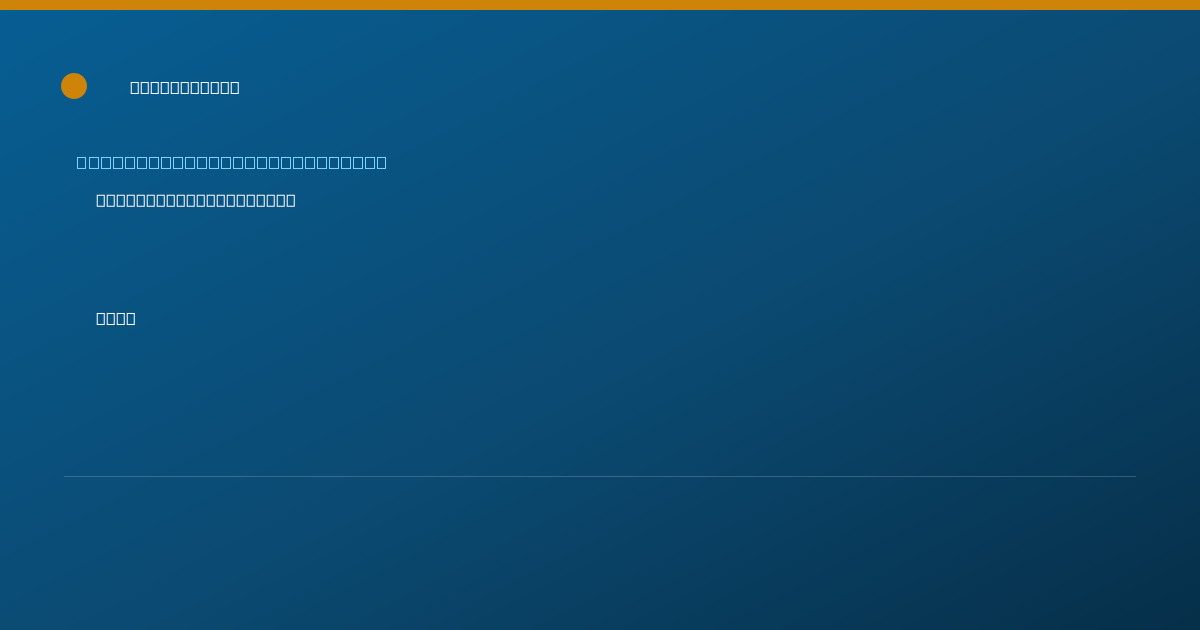Click the blue-colored title line

pos(232,162)
